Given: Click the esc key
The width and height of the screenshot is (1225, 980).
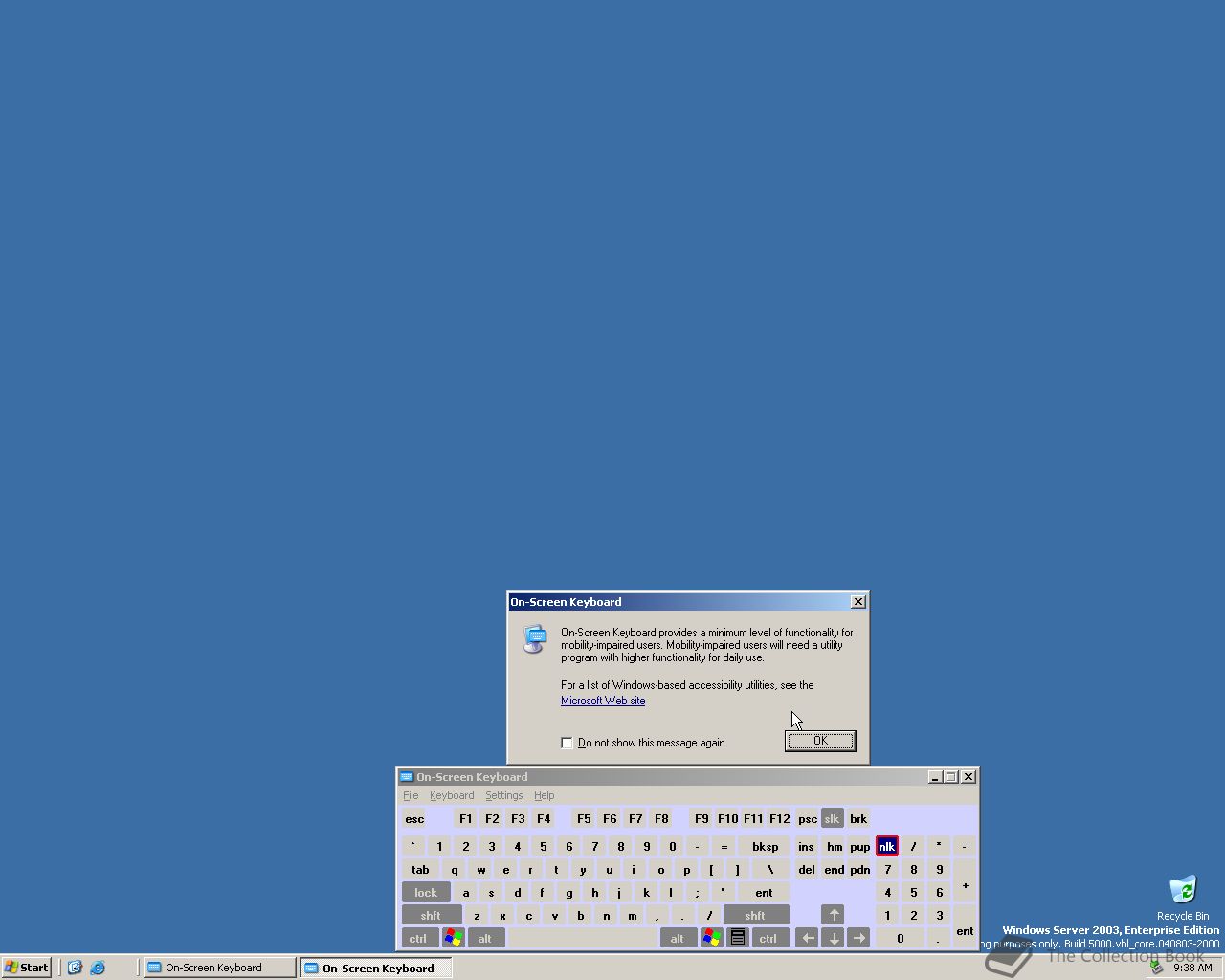Looking at the screenshot, I should coord(414,818).
